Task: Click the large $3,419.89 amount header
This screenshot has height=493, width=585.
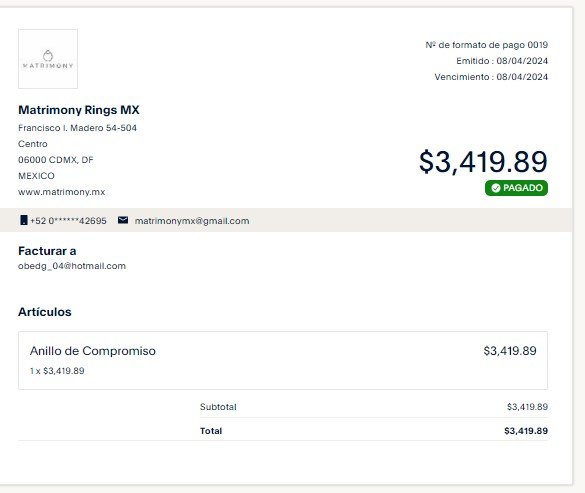Action: pyautogui.click(x=483, y=162)
